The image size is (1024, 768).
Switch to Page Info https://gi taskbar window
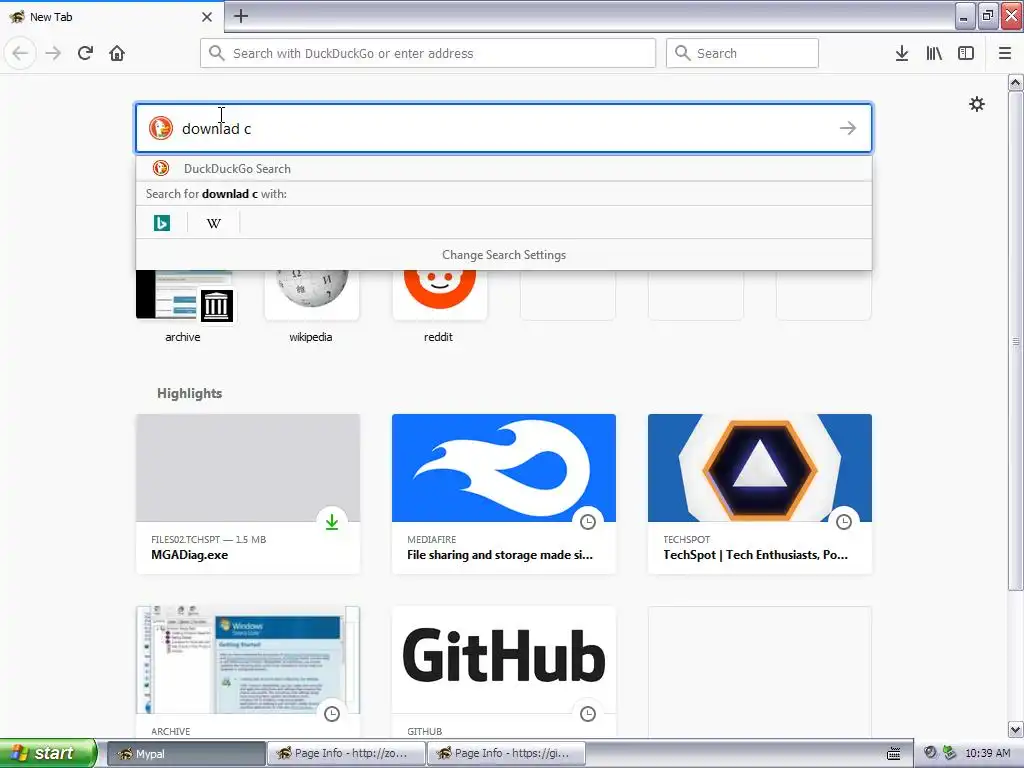(506, 753)
